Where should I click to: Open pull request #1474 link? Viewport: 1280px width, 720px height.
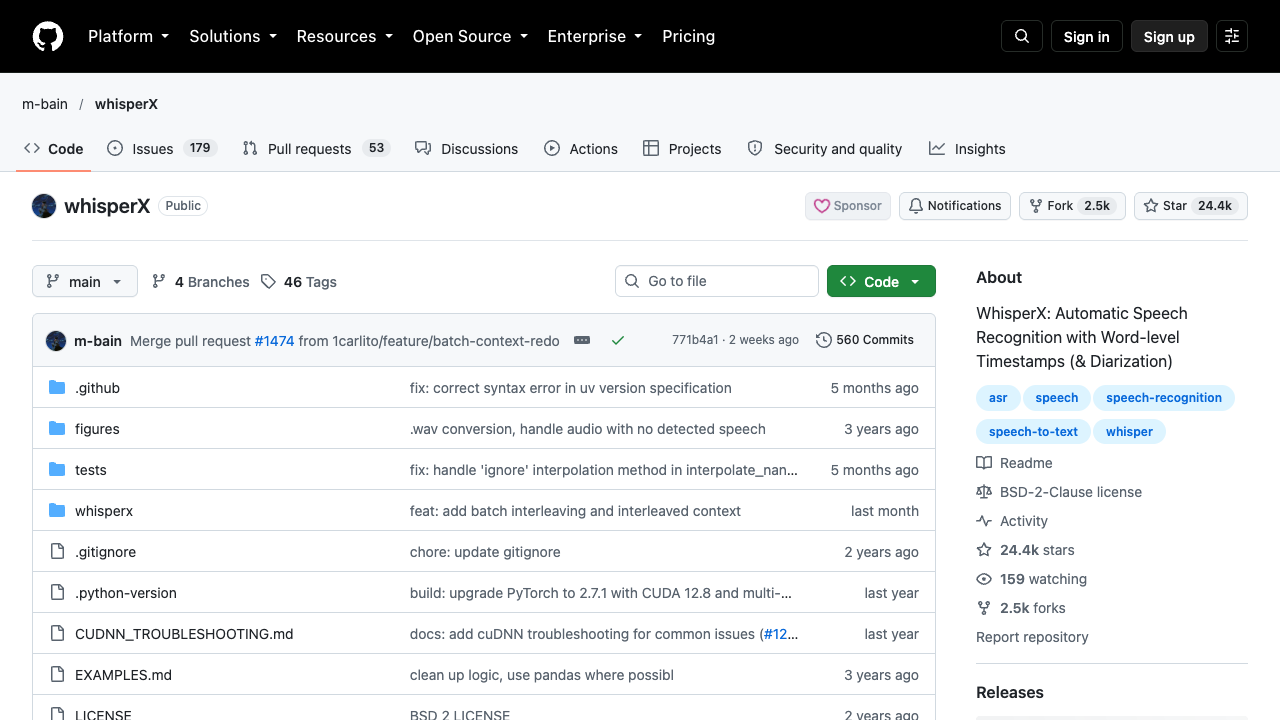click(x=274, y=341)
